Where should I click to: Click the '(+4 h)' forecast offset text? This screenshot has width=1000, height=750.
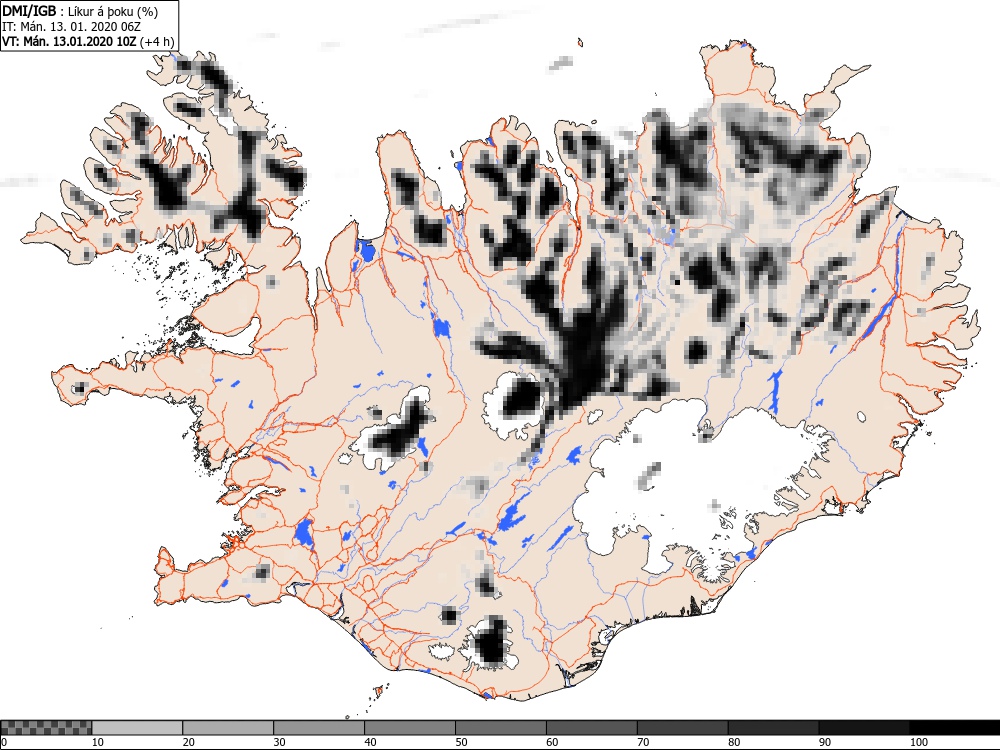click(157, 42)
